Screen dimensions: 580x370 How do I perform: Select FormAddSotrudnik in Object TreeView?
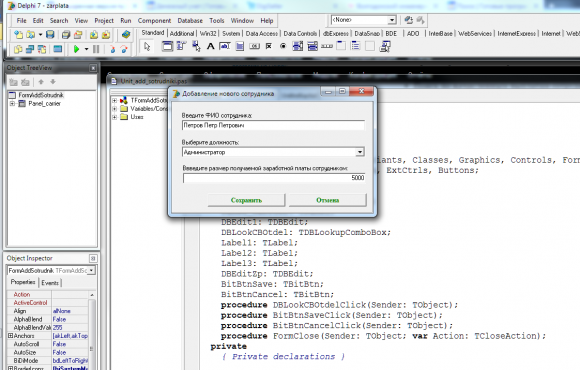pos(41,95)
